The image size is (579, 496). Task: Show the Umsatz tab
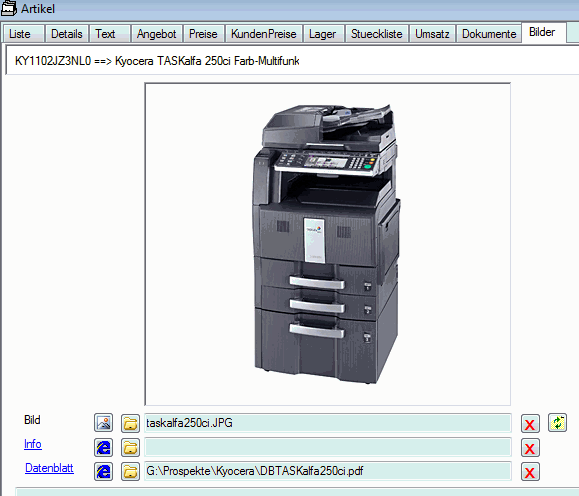(432, 34)
